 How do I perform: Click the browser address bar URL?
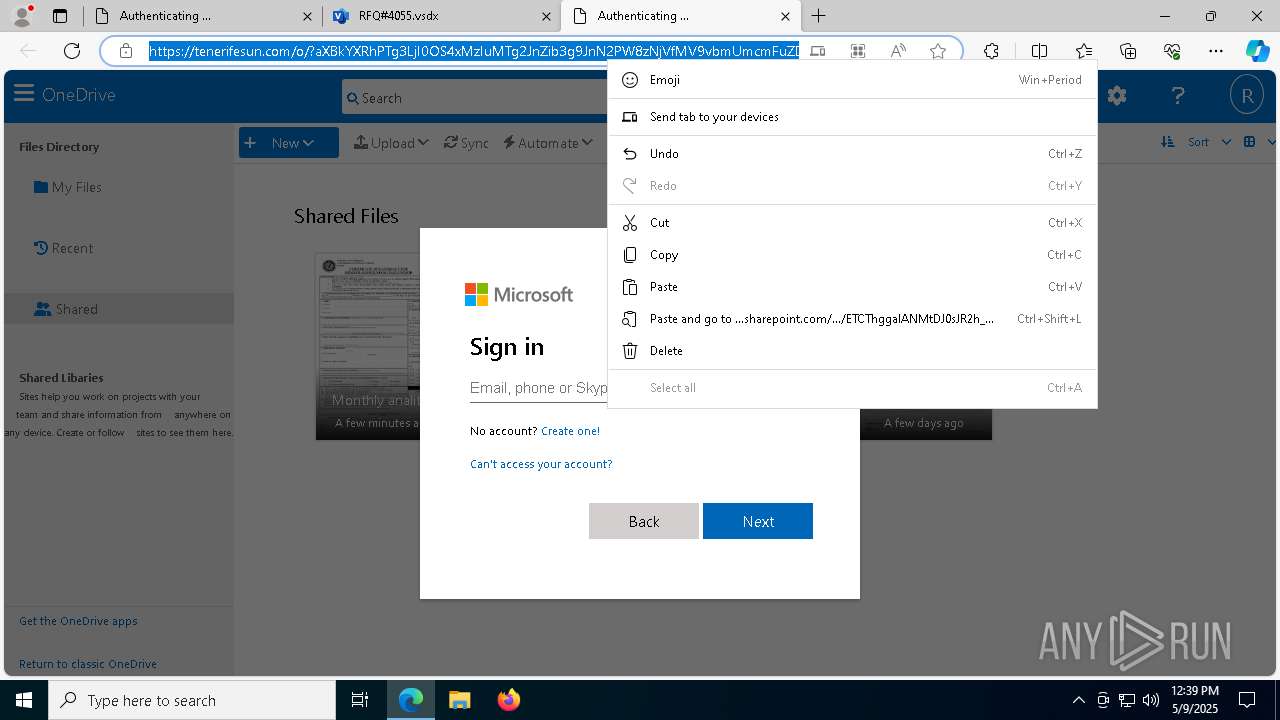474,51
